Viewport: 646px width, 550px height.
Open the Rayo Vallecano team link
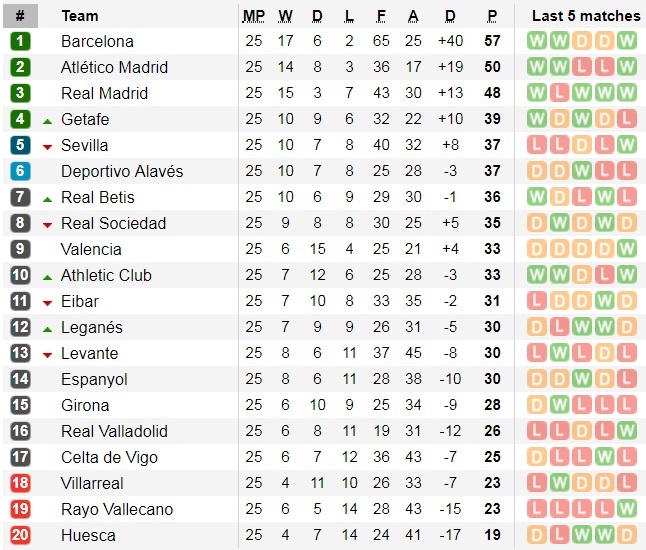point(116,509)
